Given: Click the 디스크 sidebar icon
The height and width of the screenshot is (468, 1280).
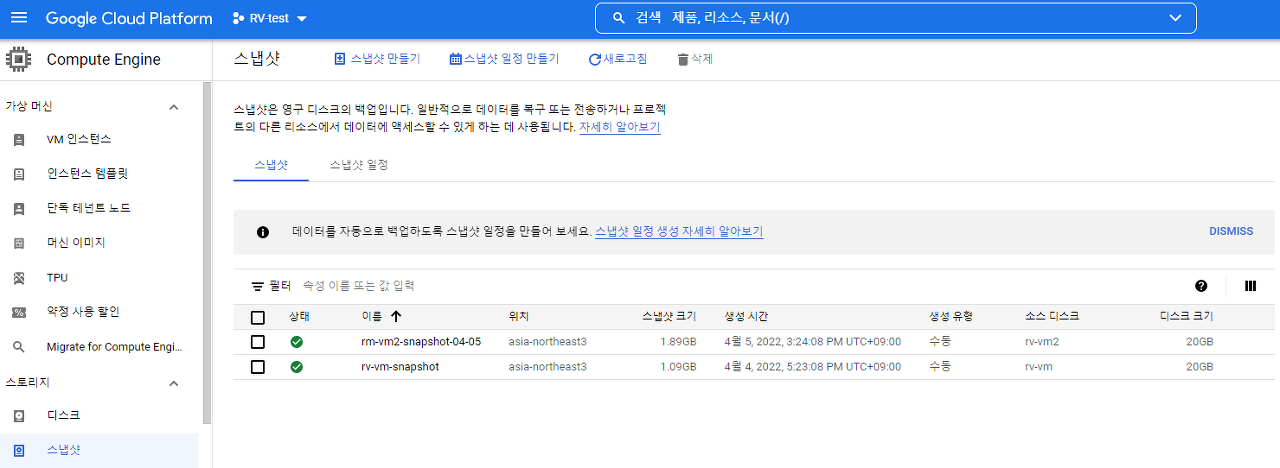Looking at the screenshot, I should tap(18, 415).
